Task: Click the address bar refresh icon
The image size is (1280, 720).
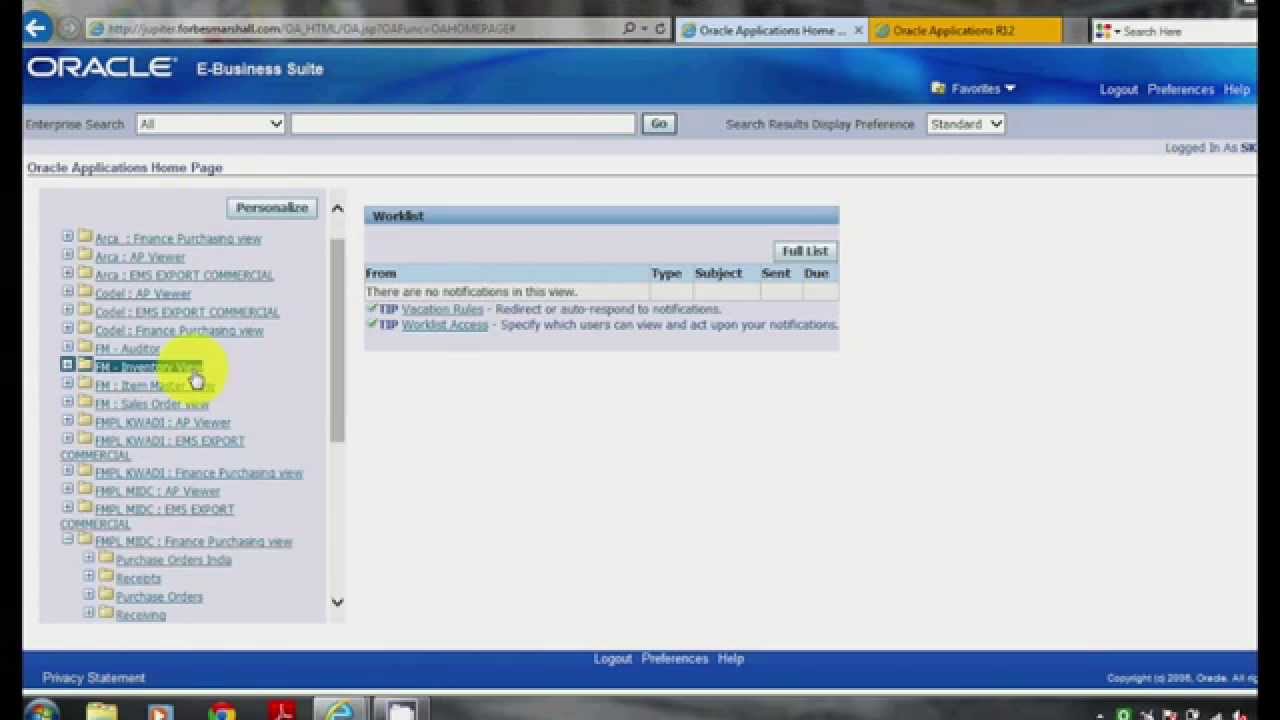Action: pyautogui.click(x=660, y=29)
